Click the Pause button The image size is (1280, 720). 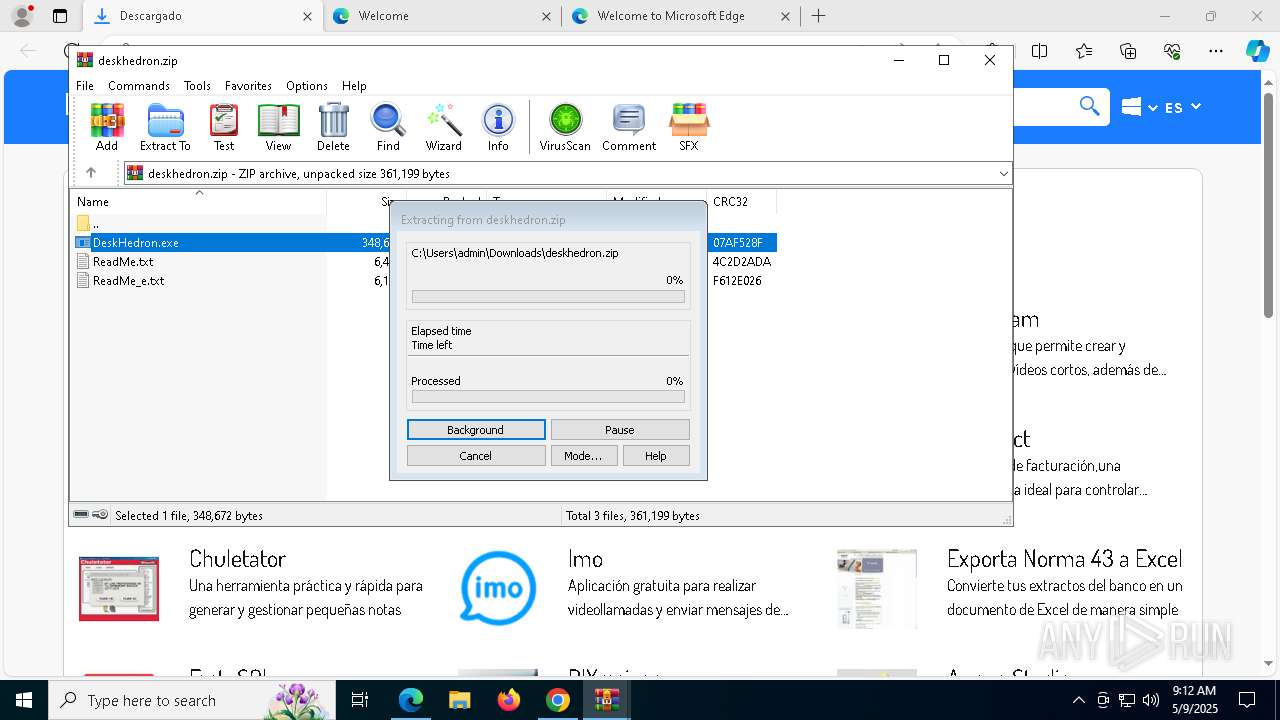(620, 430)
